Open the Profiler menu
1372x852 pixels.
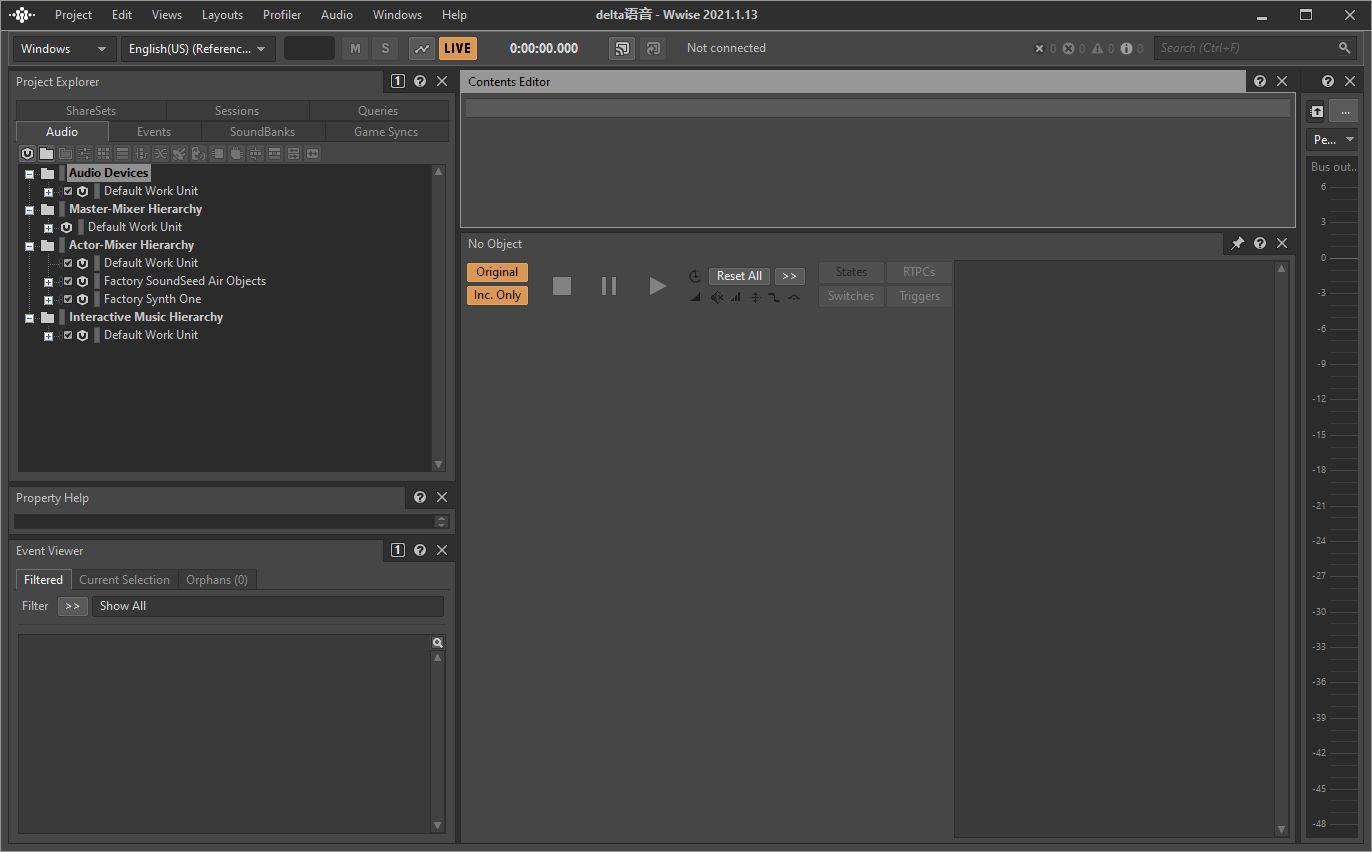pyautogui.click(x=281, y=15)
